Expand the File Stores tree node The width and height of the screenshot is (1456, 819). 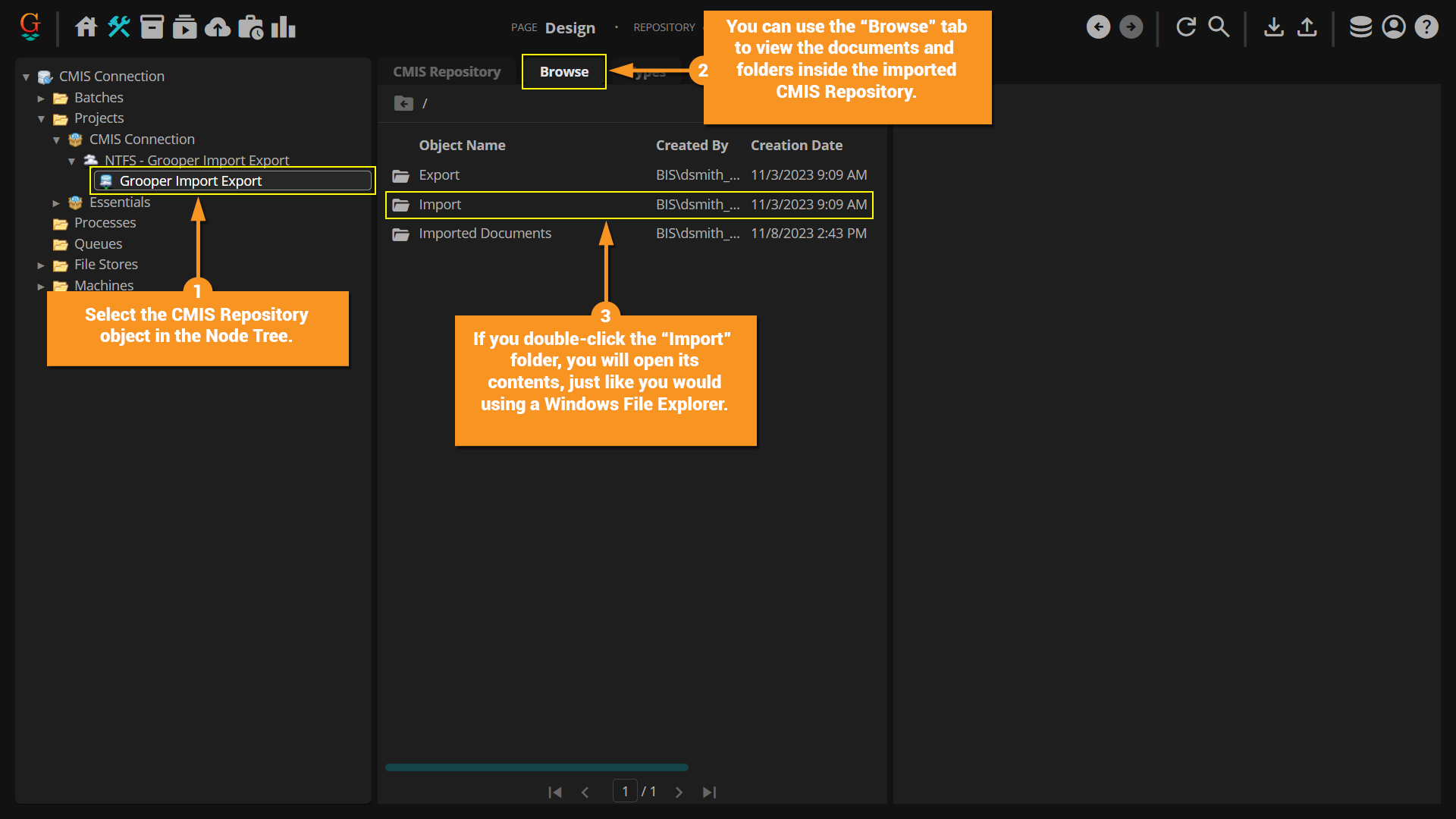pos(41,265)
